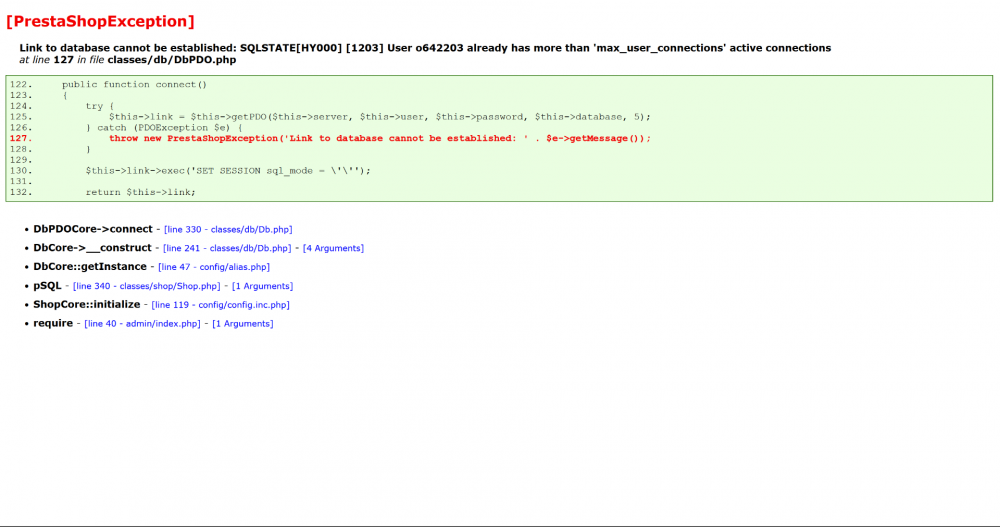Click the DbPDOCore->connect stack entry

tap(93, 229)
